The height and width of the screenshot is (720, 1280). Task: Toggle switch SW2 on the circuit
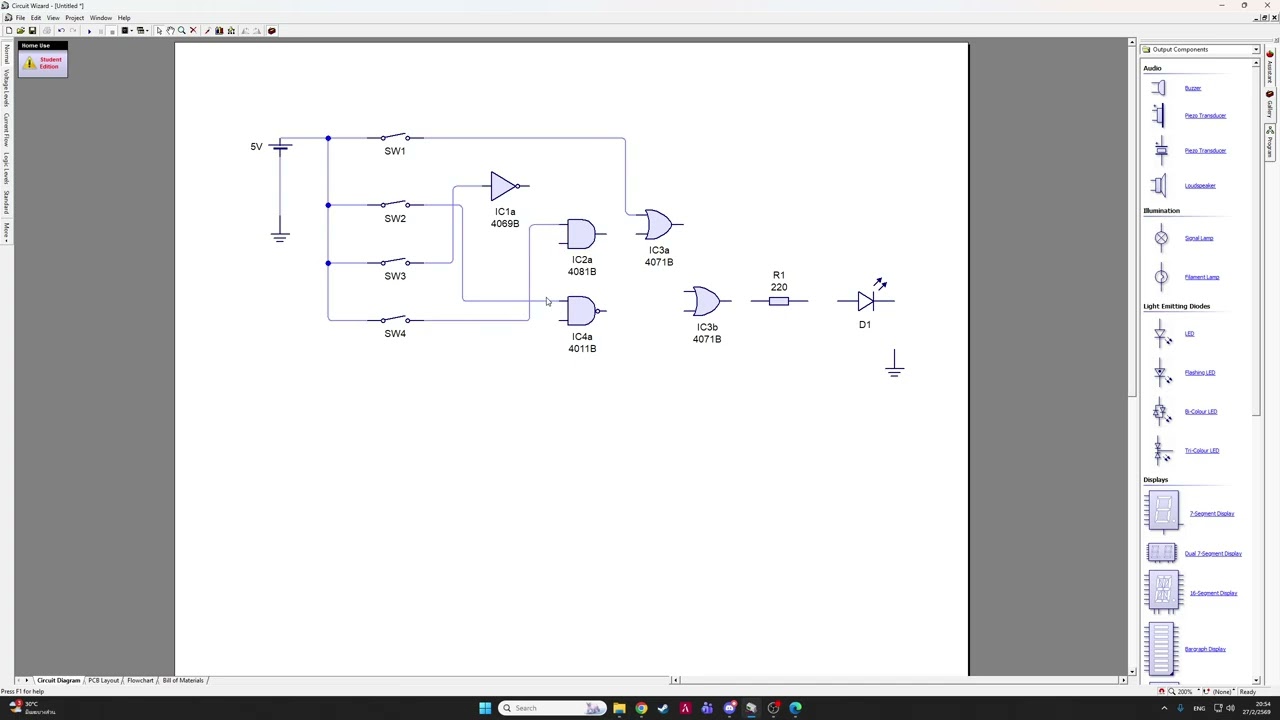(395, 205)
